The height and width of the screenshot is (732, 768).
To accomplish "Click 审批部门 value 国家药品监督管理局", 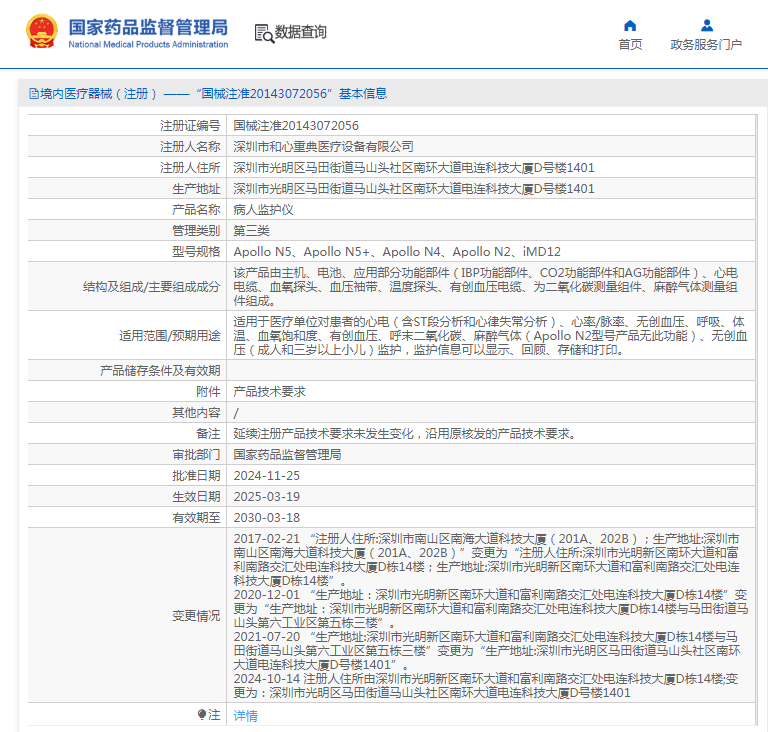I will click(x=287, y=455).
